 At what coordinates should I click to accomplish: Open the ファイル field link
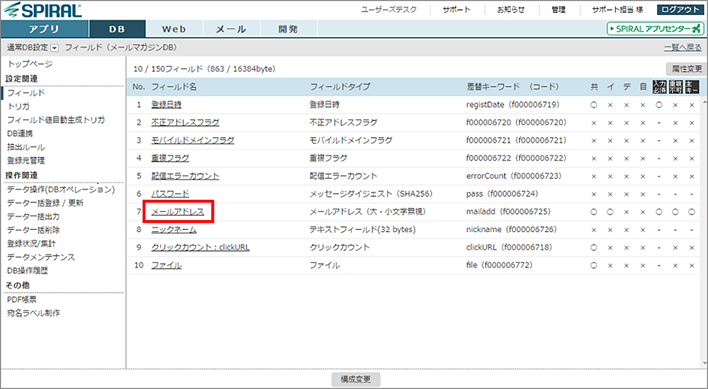tap(166, 265)
